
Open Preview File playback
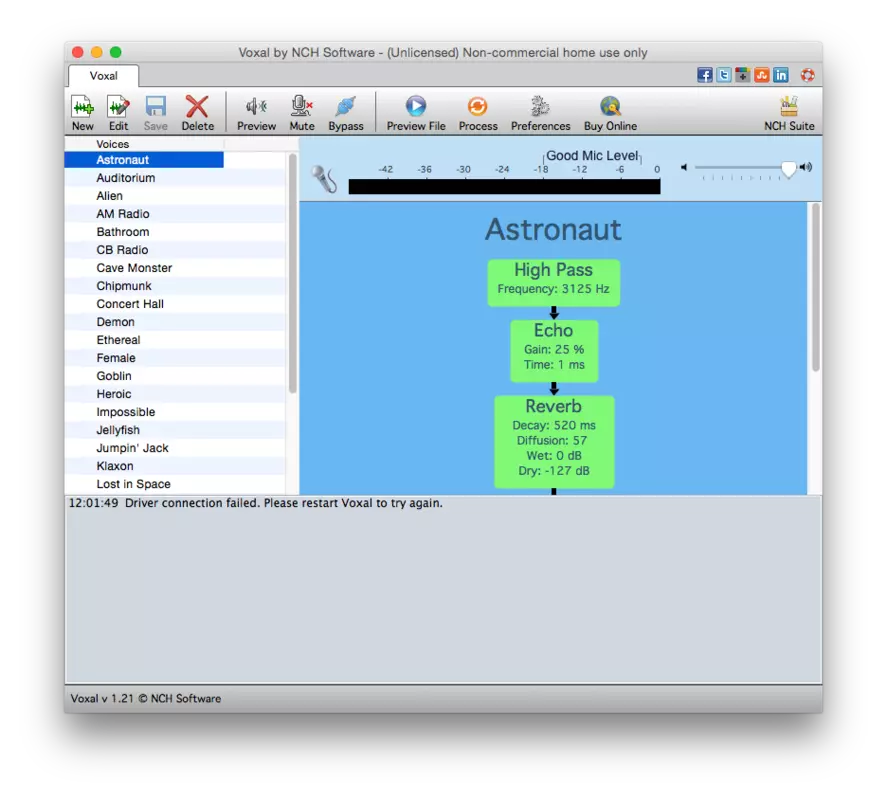(416, 113)
